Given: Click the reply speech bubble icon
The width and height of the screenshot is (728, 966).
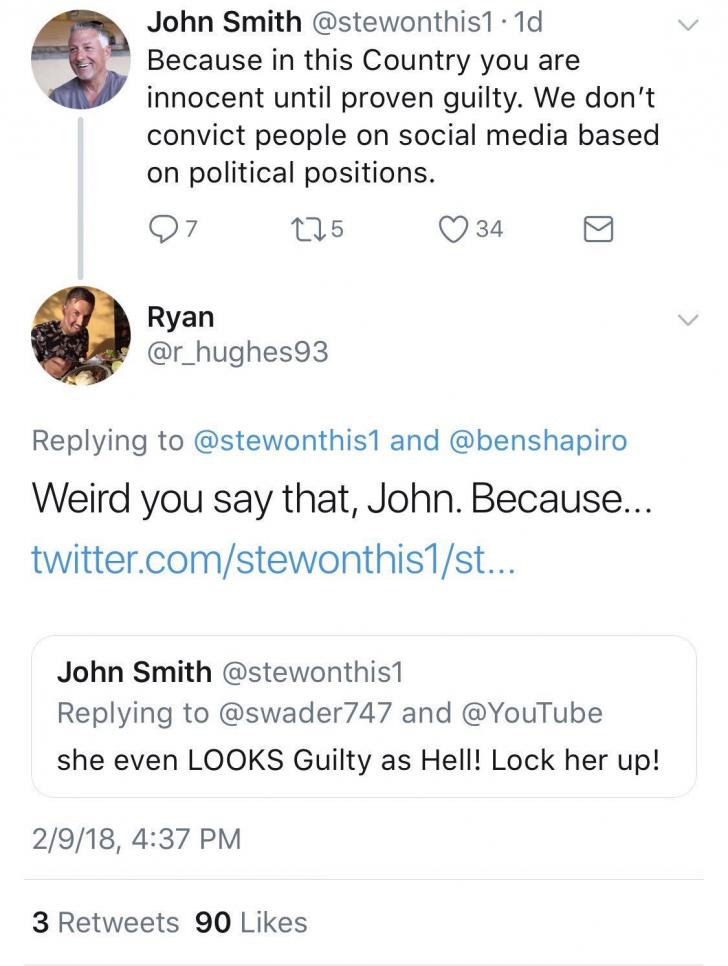Looking at the screenshot, I should (166, 229).
